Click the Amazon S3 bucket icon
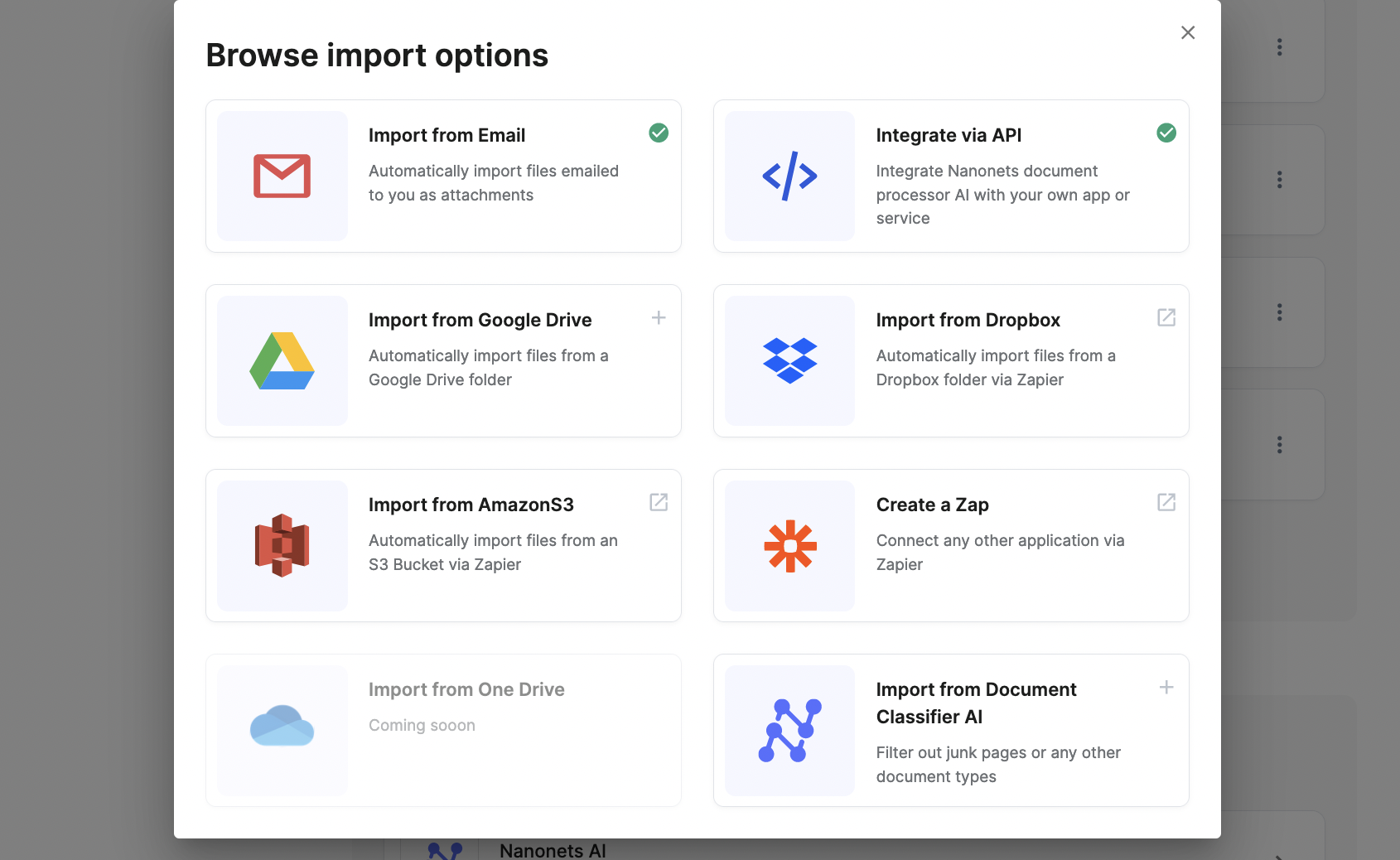Screen dimensions: 1400x860 (282, 546)
